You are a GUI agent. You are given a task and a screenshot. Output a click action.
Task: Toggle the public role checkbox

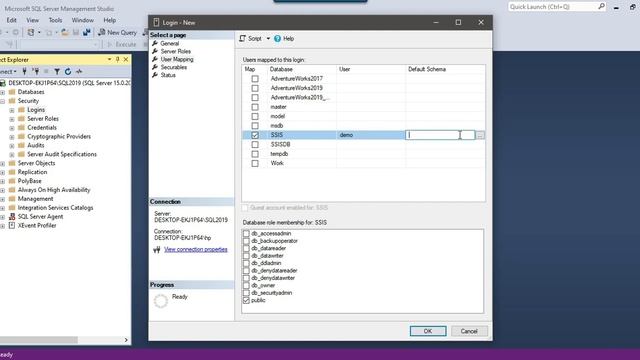tap(246, 300)
